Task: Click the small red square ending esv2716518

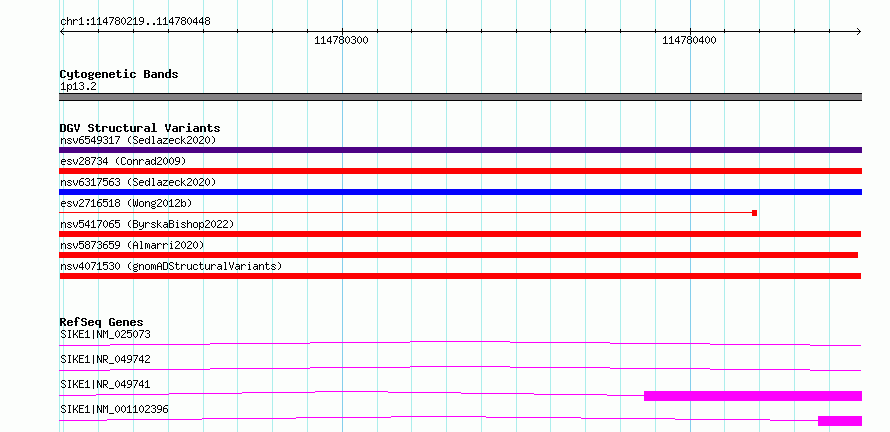Action: pos(754,213)
